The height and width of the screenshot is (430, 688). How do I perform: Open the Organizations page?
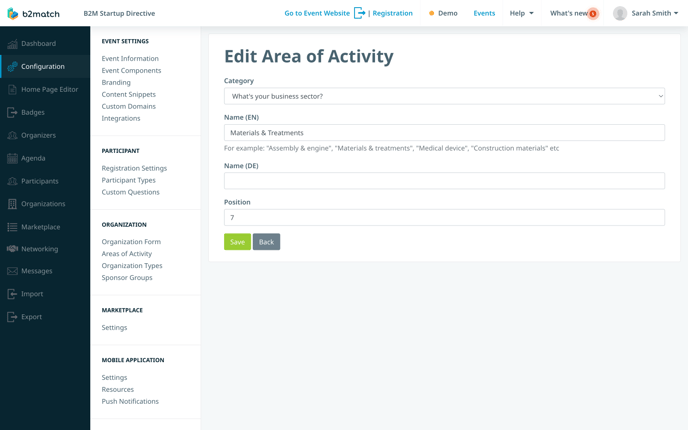(43, 204)
